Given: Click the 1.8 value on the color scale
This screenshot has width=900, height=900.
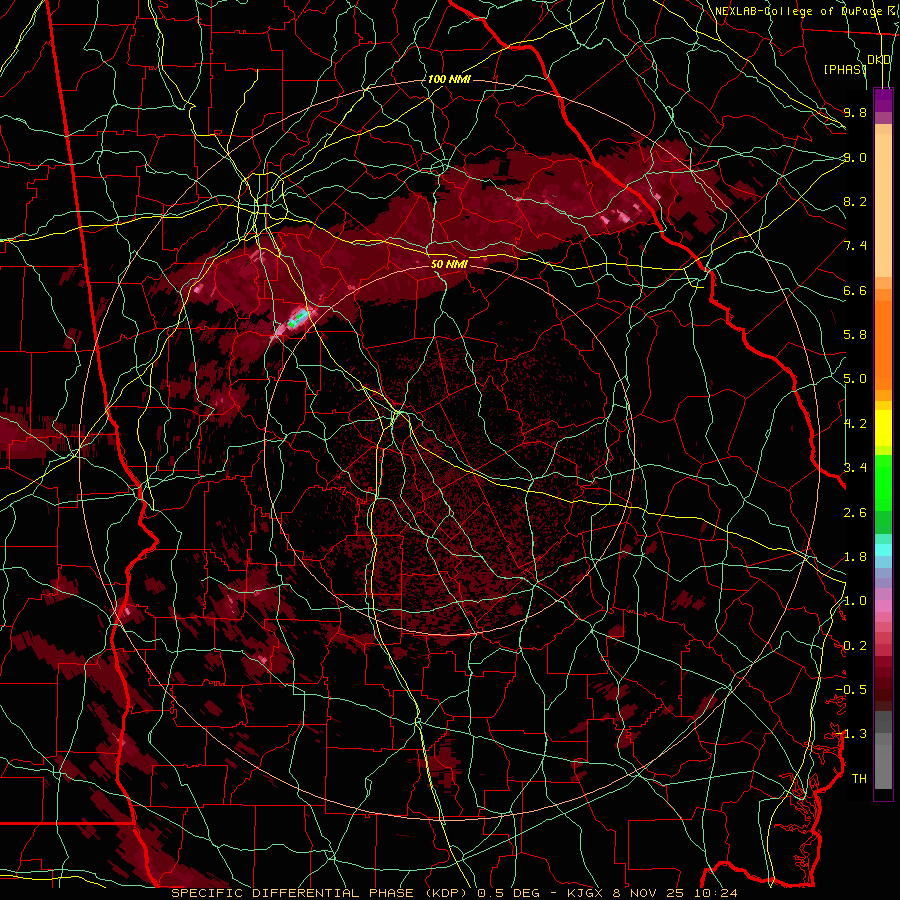Looking at the screenshot, I should 855,557.
